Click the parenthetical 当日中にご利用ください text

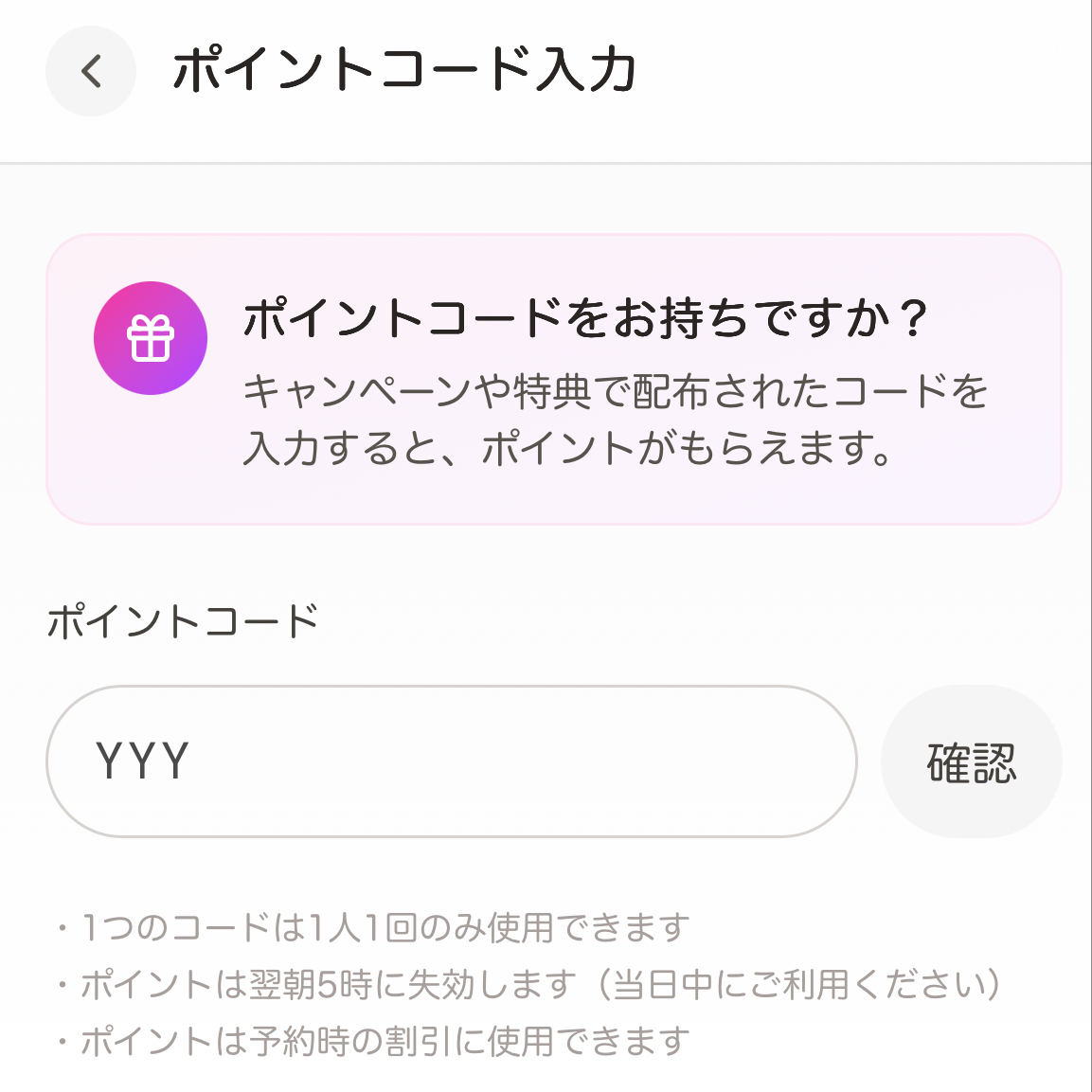click(x=807, y=985)
